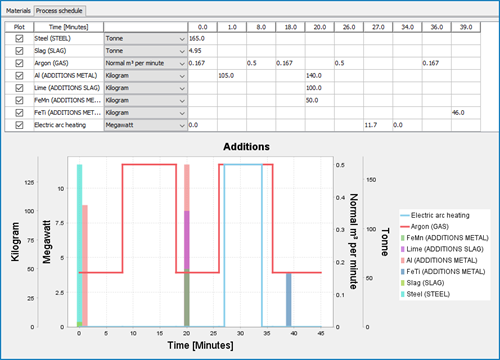Select the 39.0 time column header
Viewport: 500px width, 360px height.
[x=466, y=27]
